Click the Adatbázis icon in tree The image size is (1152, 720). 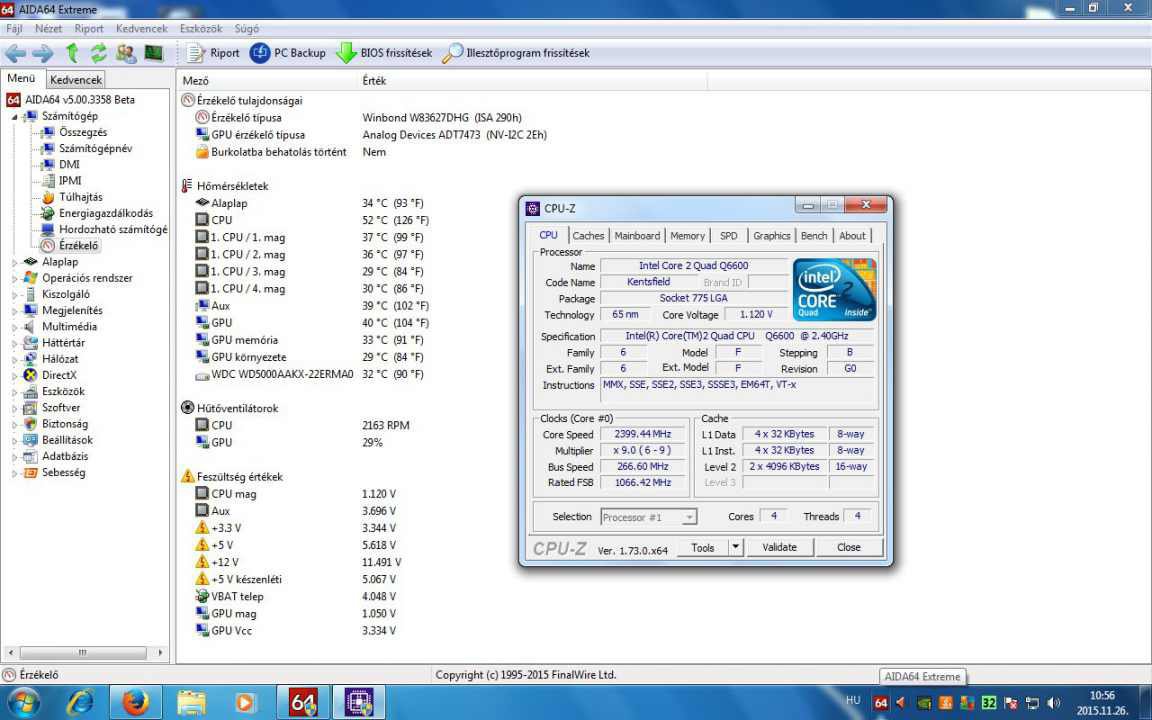[x=30, y=456]
